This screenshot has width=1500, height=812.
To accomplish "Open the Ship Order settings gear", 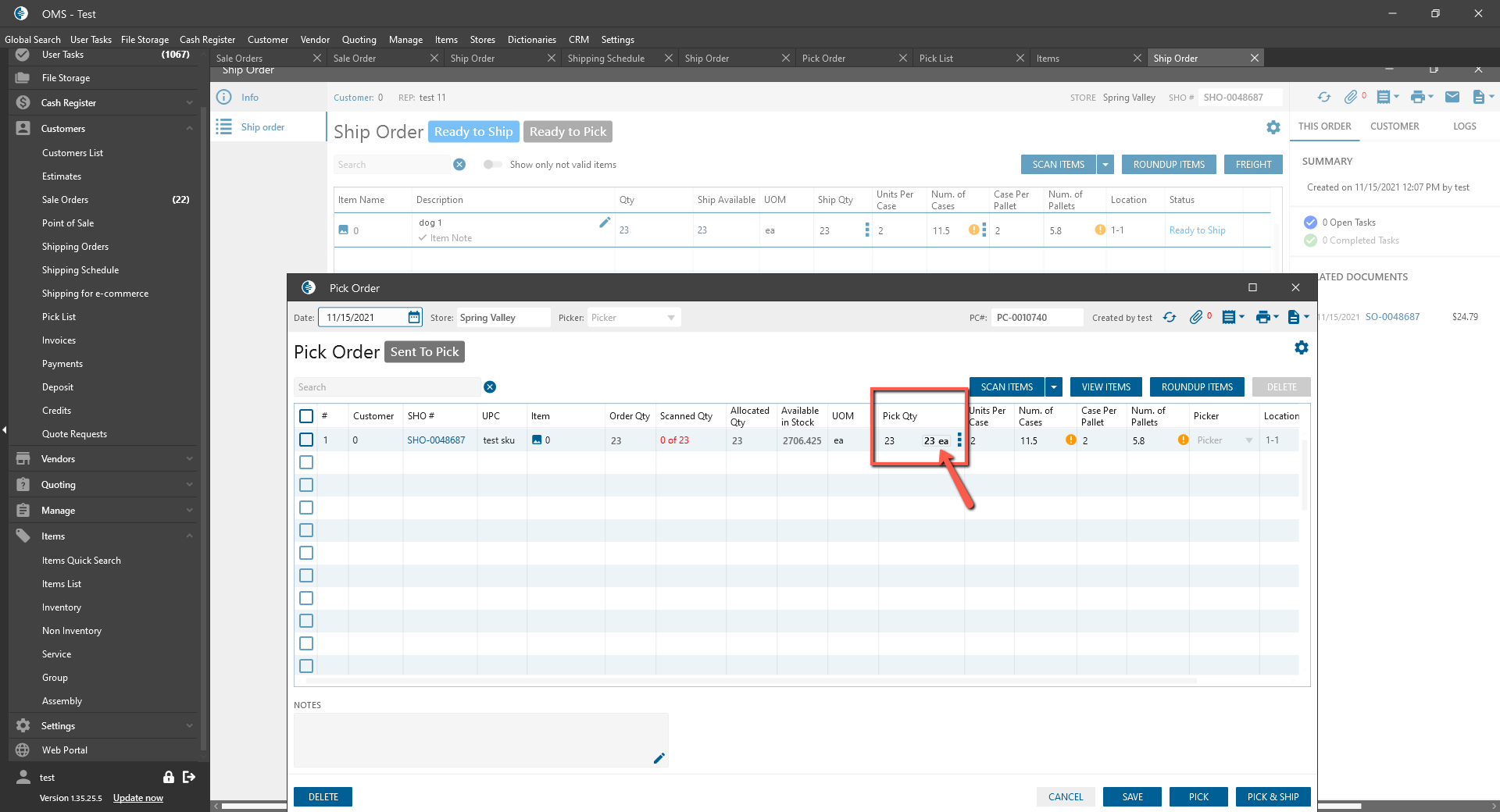I will (x=1273, y=127).
